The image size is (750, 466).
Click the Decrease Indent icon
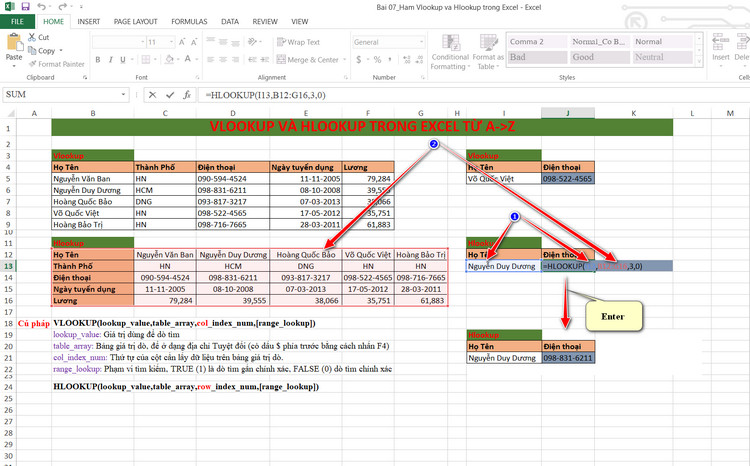pos(252,59)
